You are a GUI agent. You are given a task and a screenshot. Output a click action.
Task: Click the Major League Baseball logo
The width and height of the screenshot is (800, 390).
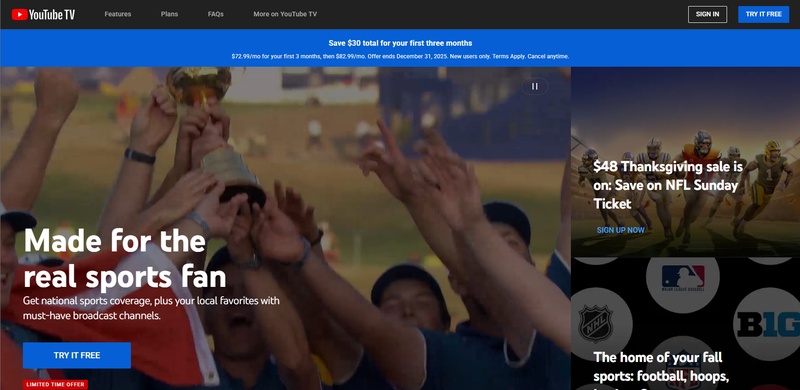click(x=683, y=278)
